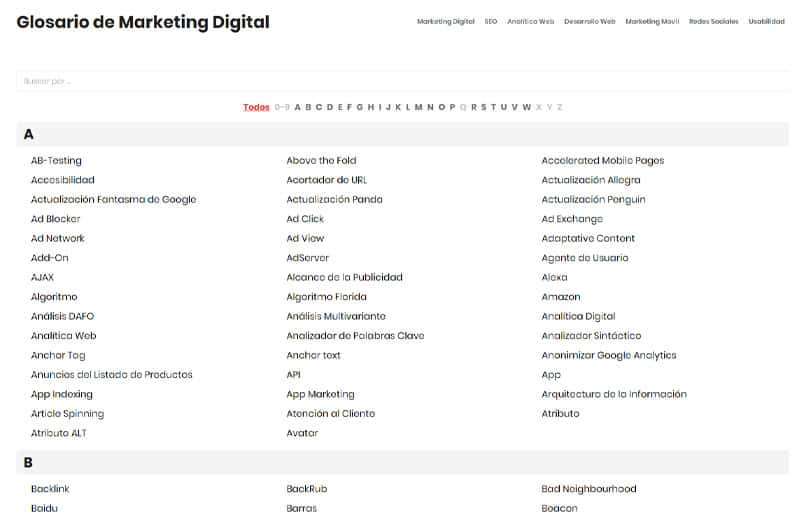Open Desarrollo Web in the top navigation
This screenshot has height=517, width=800.
[x=589, y=21]
